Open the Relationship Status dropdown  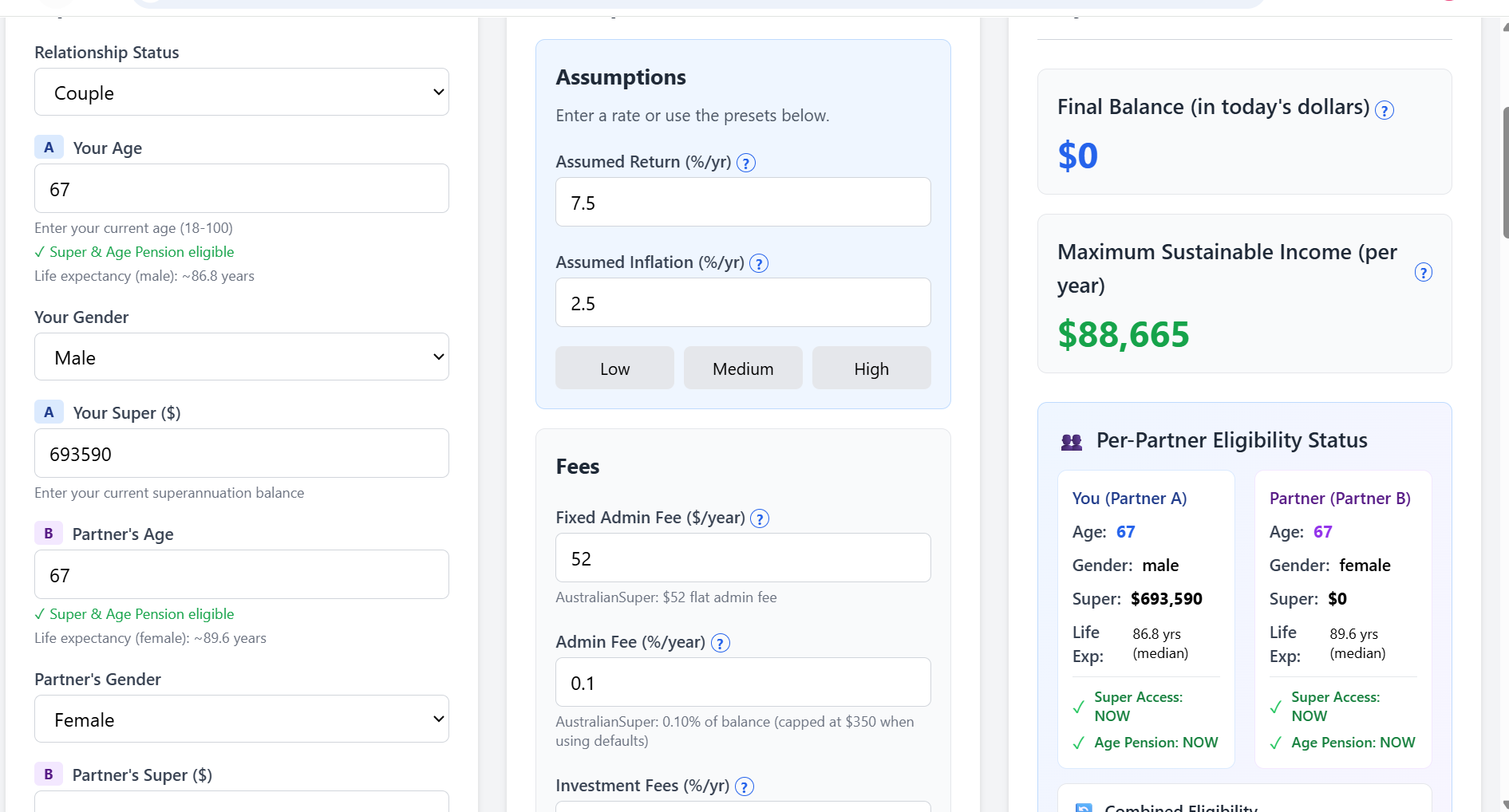pyautogui.click(x=241, y=93)
